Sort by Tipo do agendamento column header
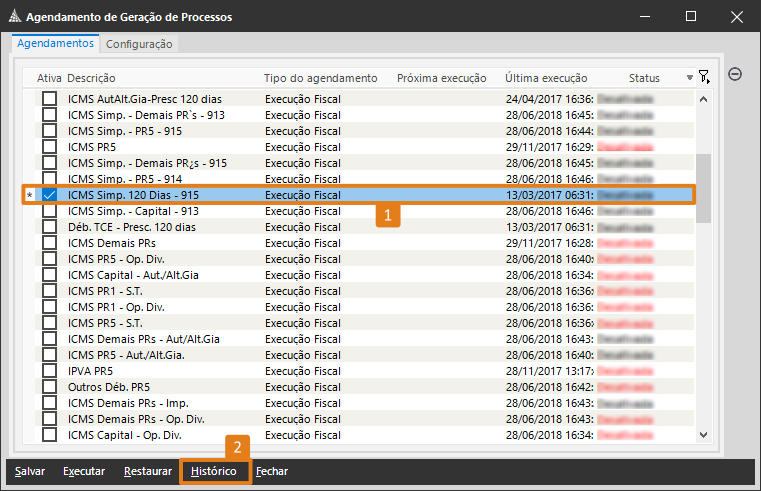761x491 pixels. tap(320, 78)
